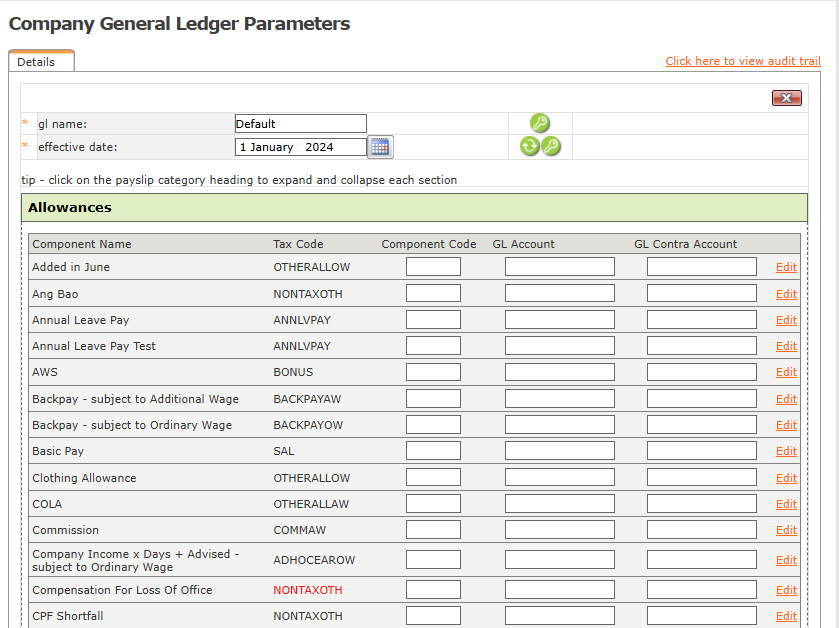Click the green key icon beside gl name
The width and height of the screenshot is (839, 628).
pos(540,123)
